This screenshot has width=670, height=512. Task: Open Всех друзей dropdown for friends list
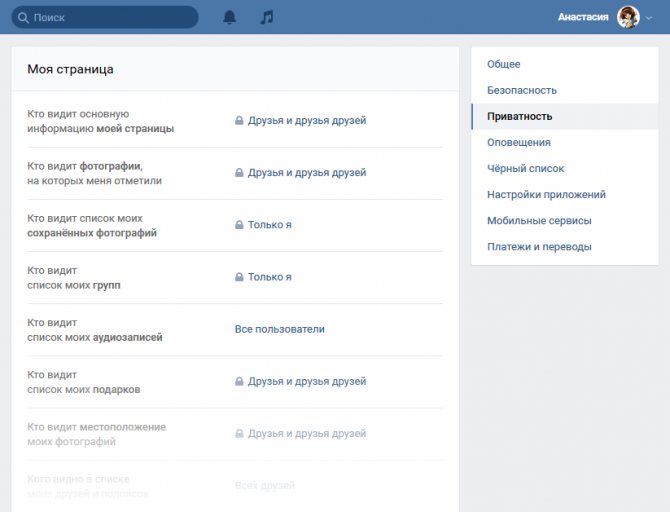pos(264,486)
